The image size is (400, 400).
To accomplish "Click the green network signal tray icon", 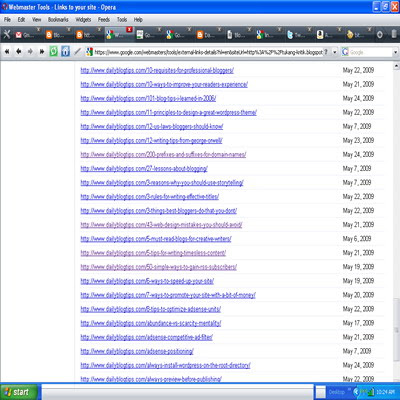I will click(370, 392).
